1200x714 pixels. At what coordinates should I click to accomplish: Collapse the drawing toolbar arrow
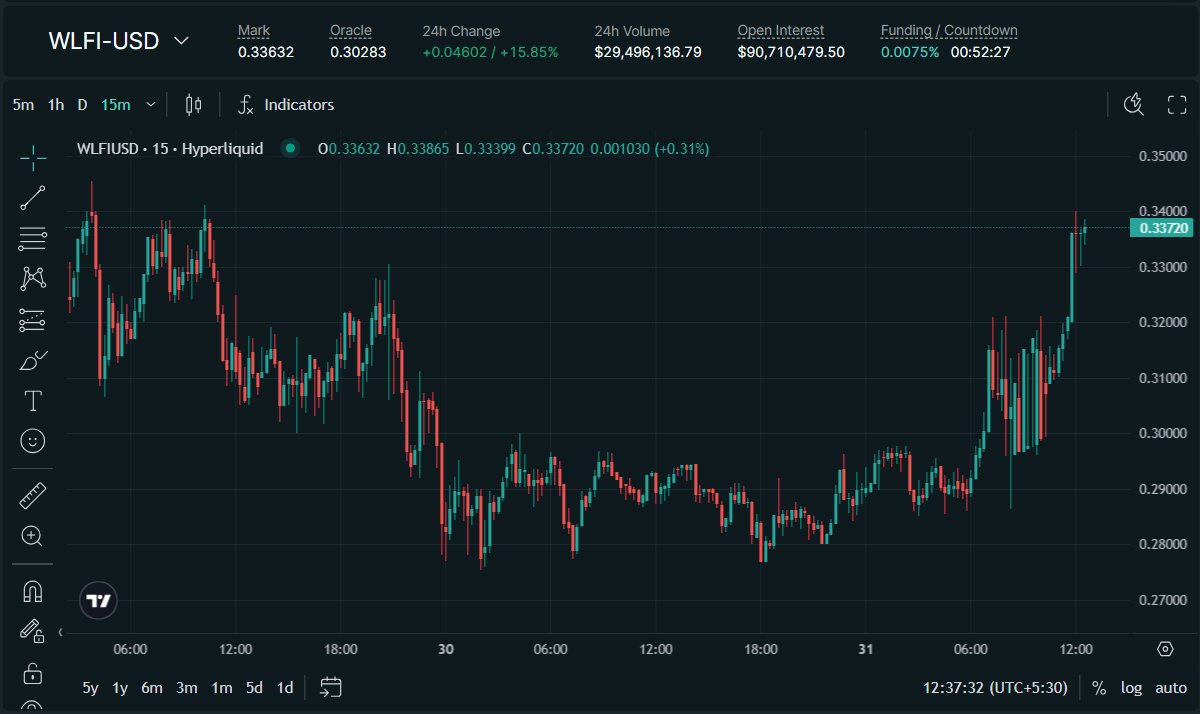(x=61, y=632)
